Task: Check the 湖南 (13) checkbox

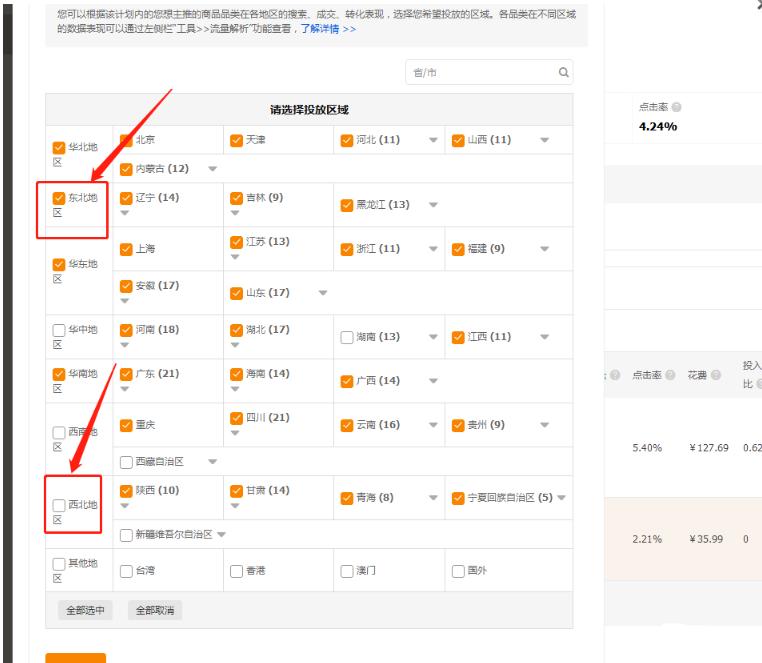Action: pyautogui.click(x=346, y=337)
